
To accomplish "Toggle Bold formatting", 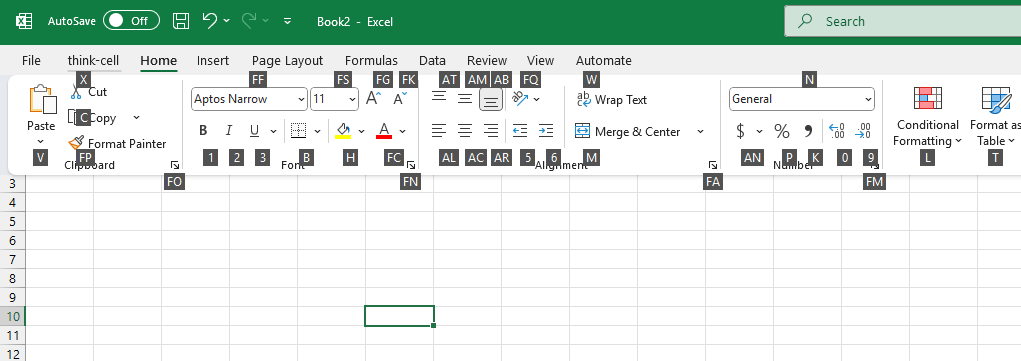I will [x=203, y=132].
